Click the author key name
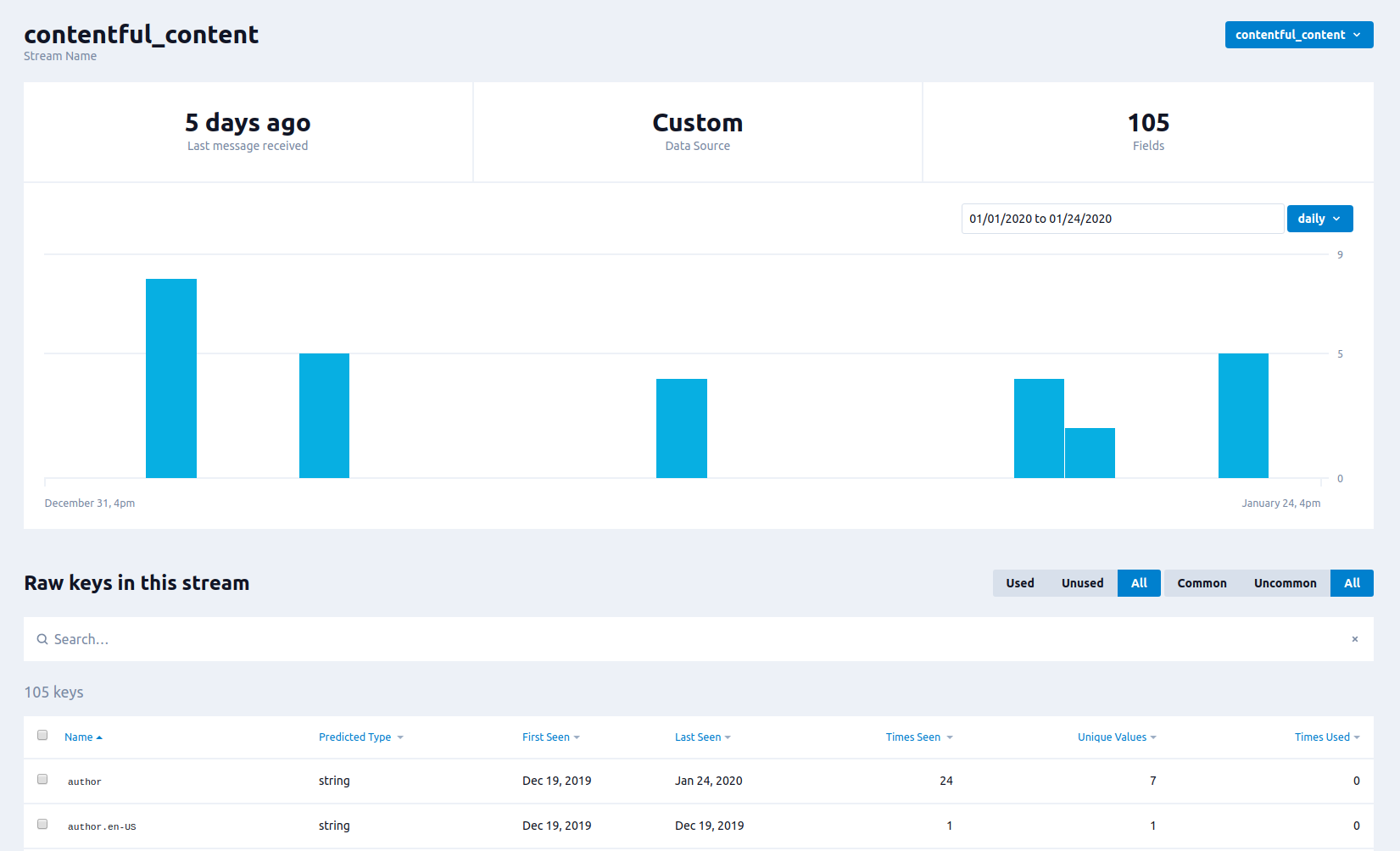The height and width of the screenshot is (851, 1400). [x=85, y=781]
